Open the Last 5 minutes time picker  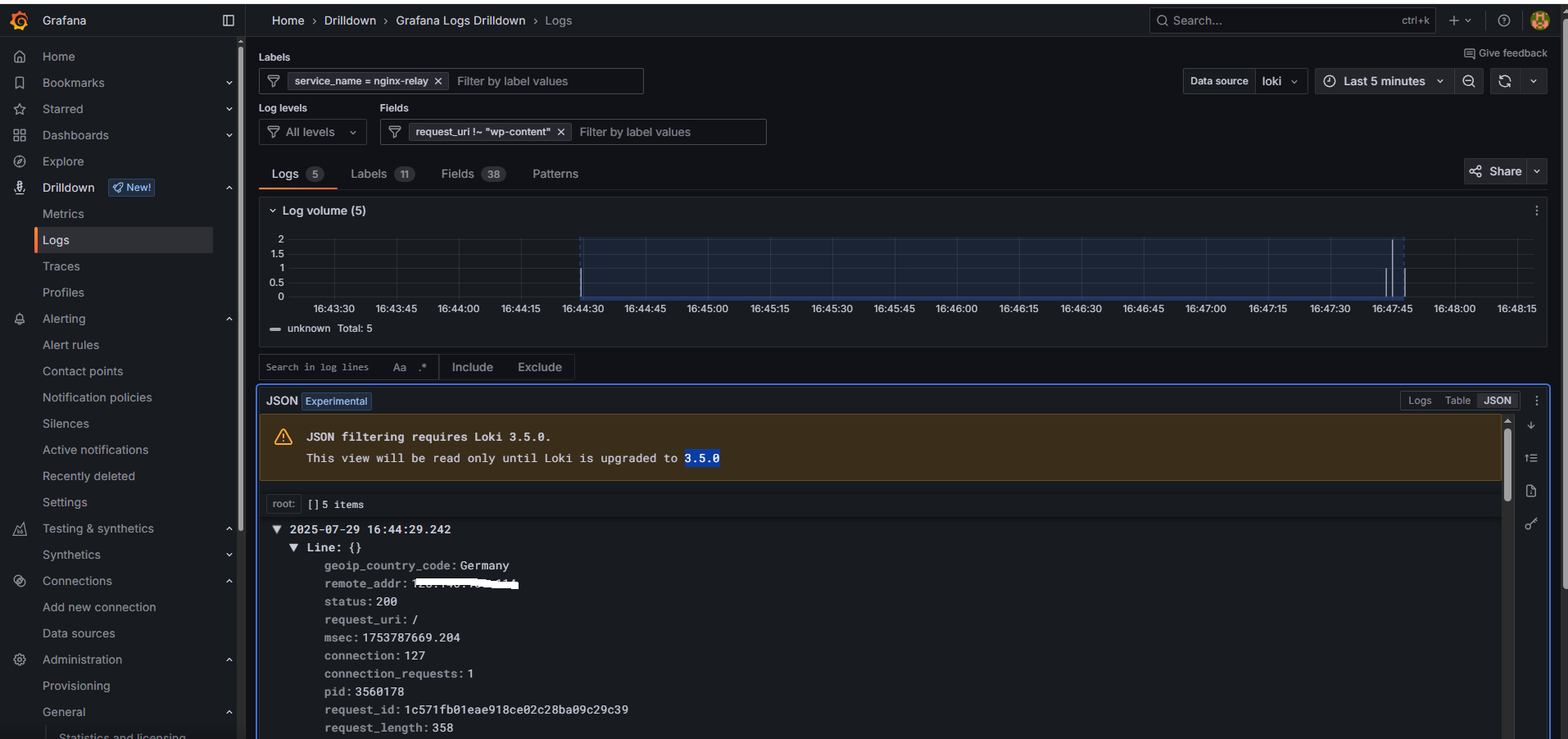click(1384, 81)
